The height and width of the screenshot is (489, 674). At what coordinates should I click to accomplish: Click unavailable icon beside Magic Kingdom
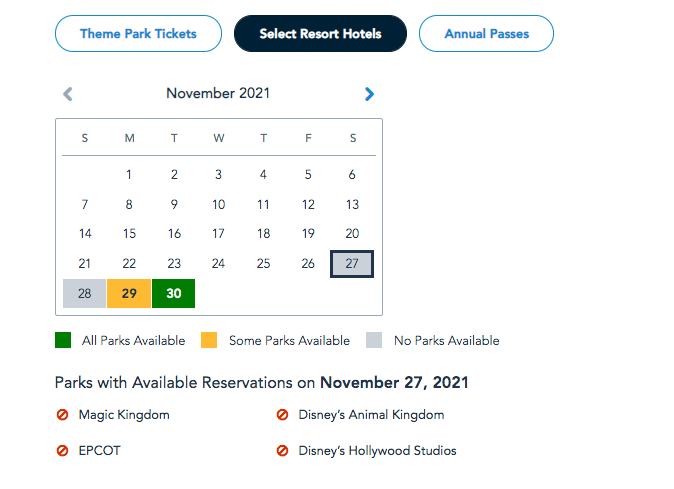click(x=63, y=415)
